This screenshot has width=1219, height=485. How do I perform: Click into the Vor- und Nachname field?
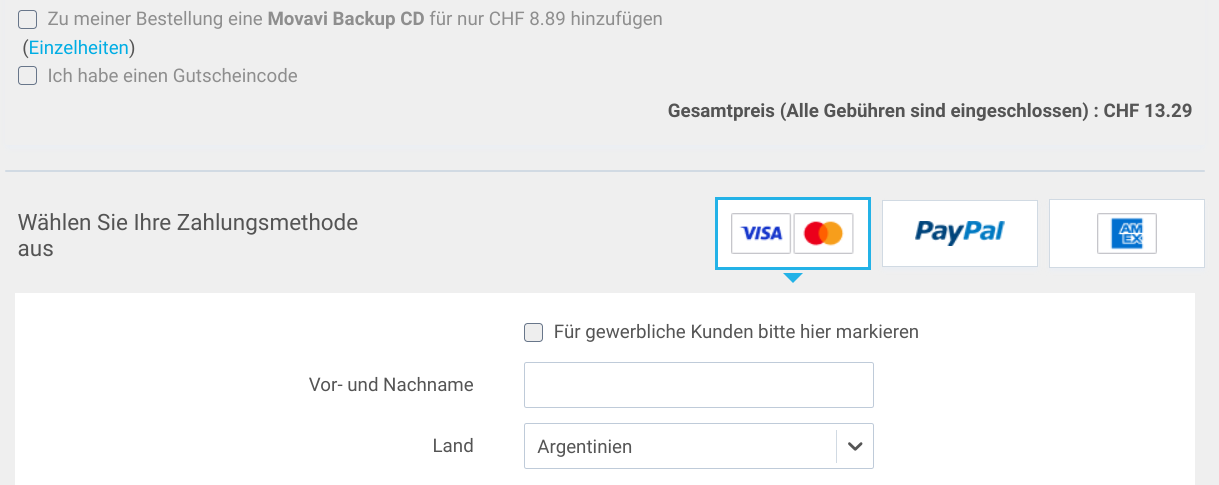[698, 385]
